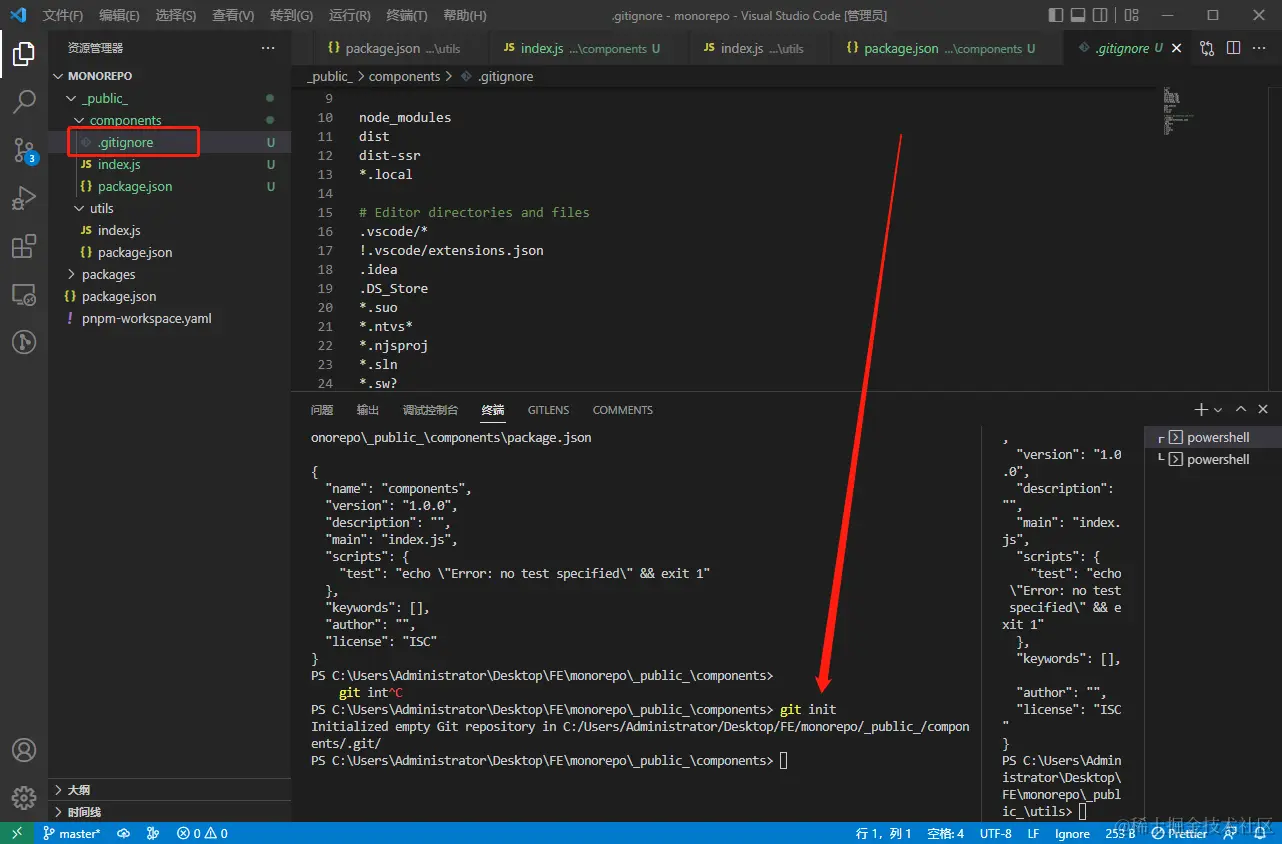Open the Search view in activity bar
1282x844 pixels.
tap(24, 101)
